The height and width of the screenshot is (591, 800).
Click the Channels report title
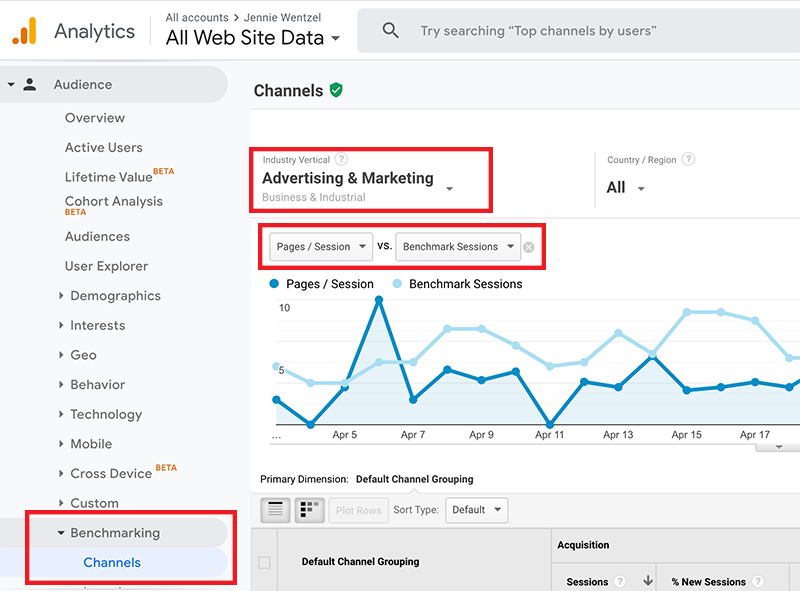click(288, 91)
